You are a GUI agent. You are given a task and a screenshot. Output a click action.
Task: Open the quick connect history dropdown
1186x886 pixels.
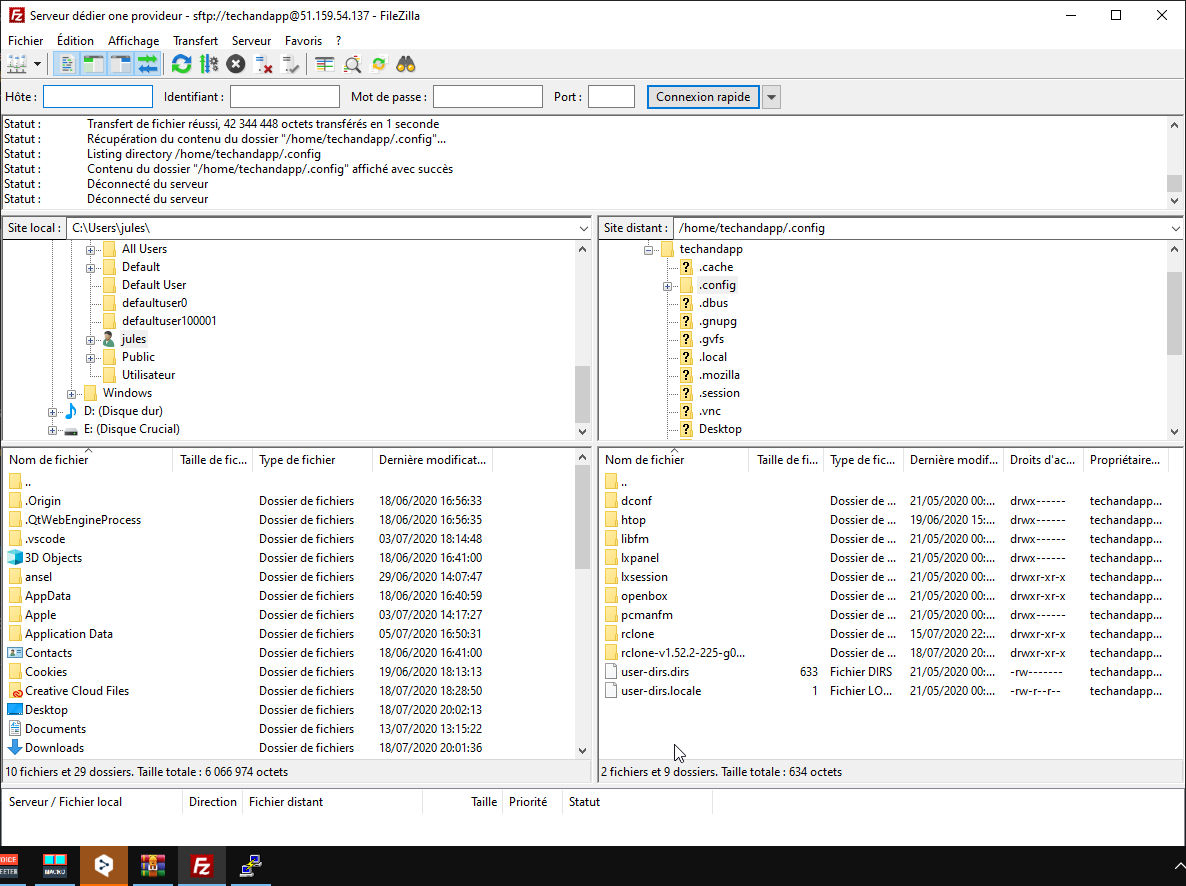771,97
